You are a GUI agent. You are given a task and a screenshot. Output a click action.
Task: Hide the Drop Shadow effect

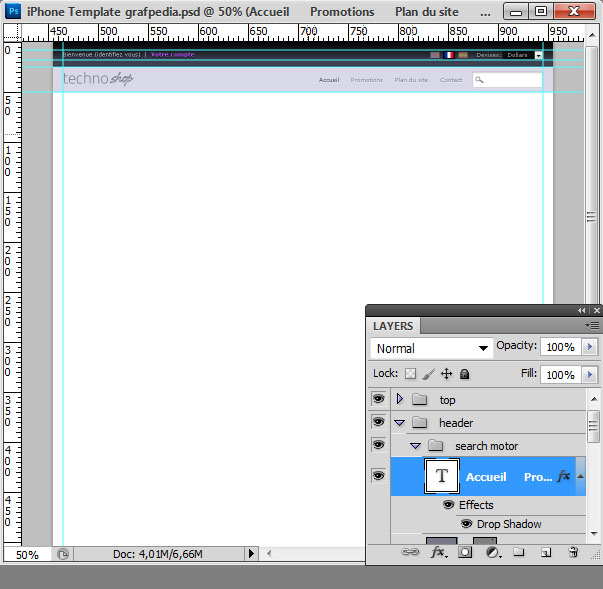pyautogui.click(x=466, y=524)
